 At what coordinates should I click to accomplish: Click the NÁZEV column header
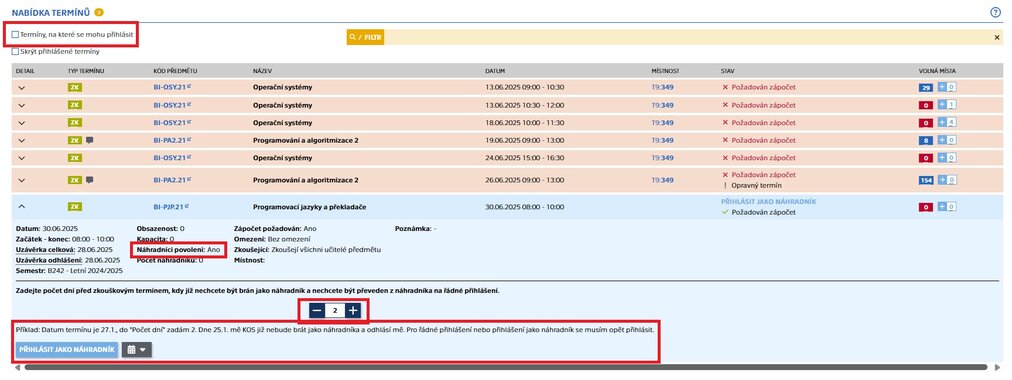click(261, 70)
